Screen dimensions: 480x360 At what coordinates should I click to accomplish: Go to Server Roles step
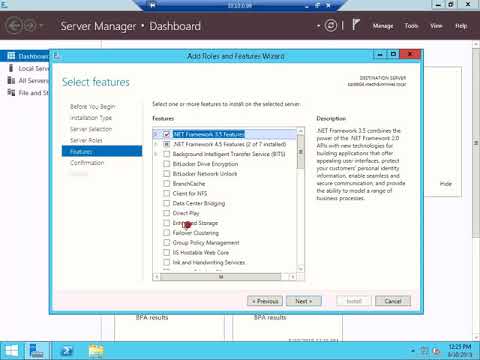tap(86, 140)
